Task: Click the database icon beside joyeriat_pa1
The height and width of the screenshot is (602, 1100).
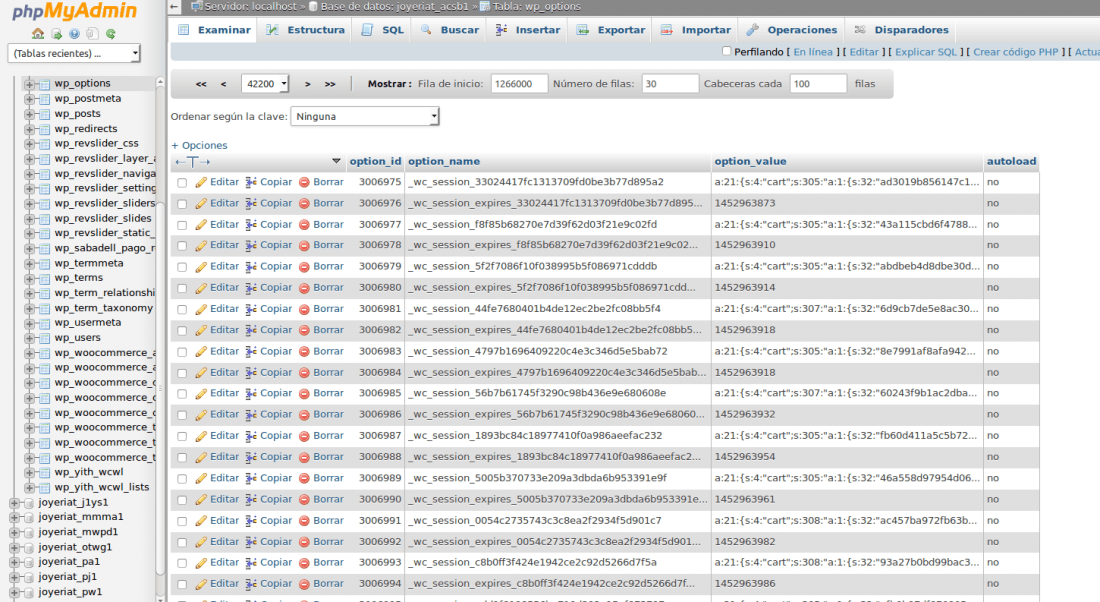Action: click(29, 562)
